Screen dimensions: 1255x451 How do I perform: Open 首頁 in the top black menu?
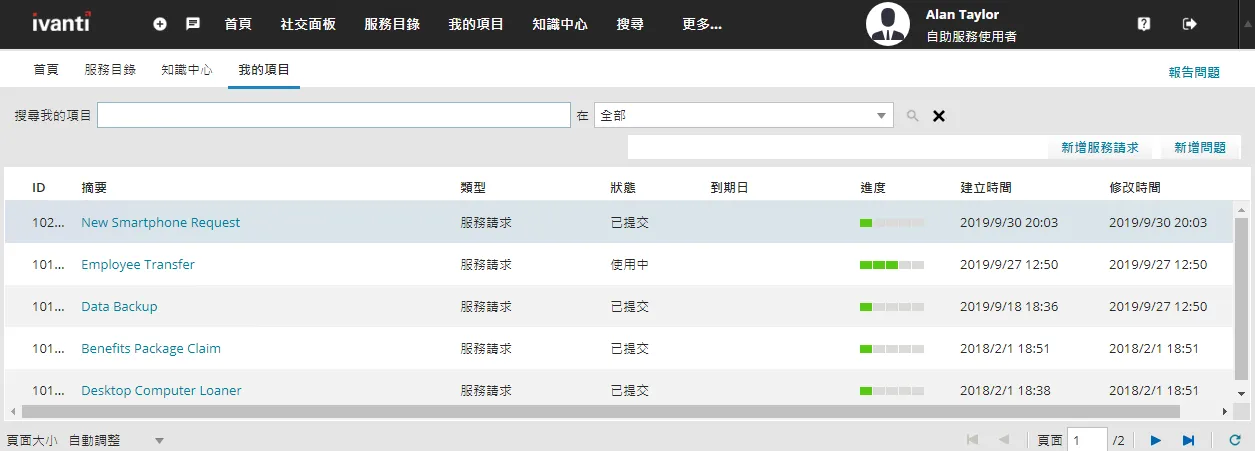tap(238, 24)
